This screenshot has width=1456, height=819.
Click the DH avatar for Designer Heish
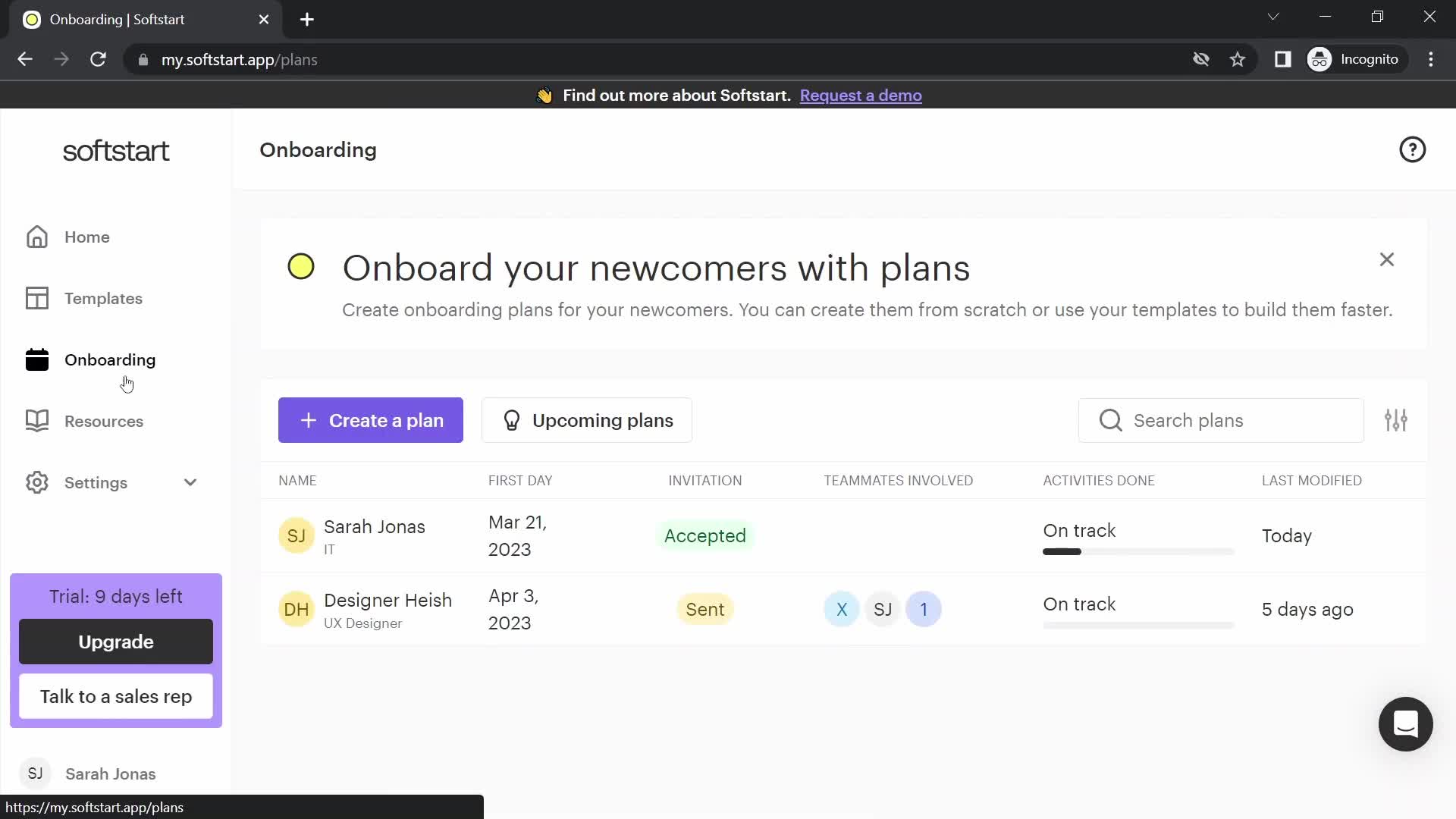point(297,609)
